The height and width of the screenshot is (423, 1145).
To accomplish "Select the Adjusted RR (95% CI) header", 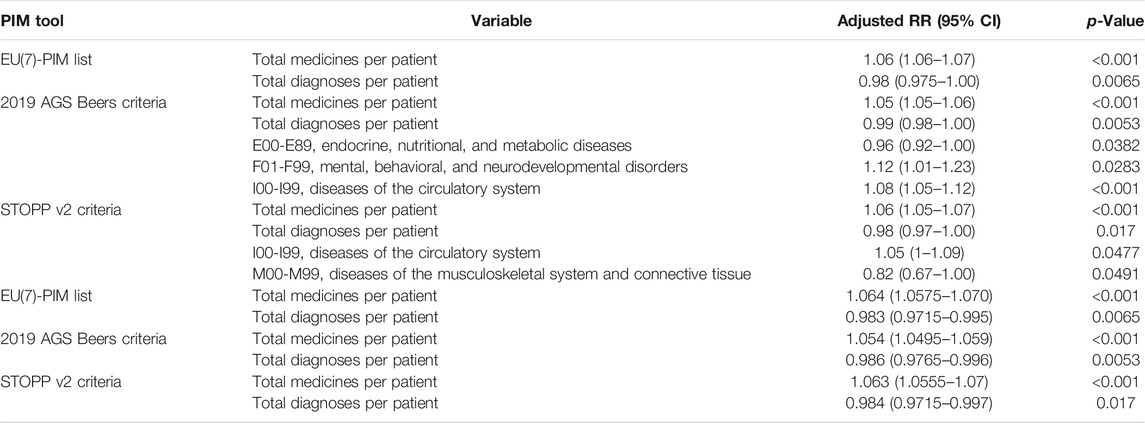I will 919,21.
